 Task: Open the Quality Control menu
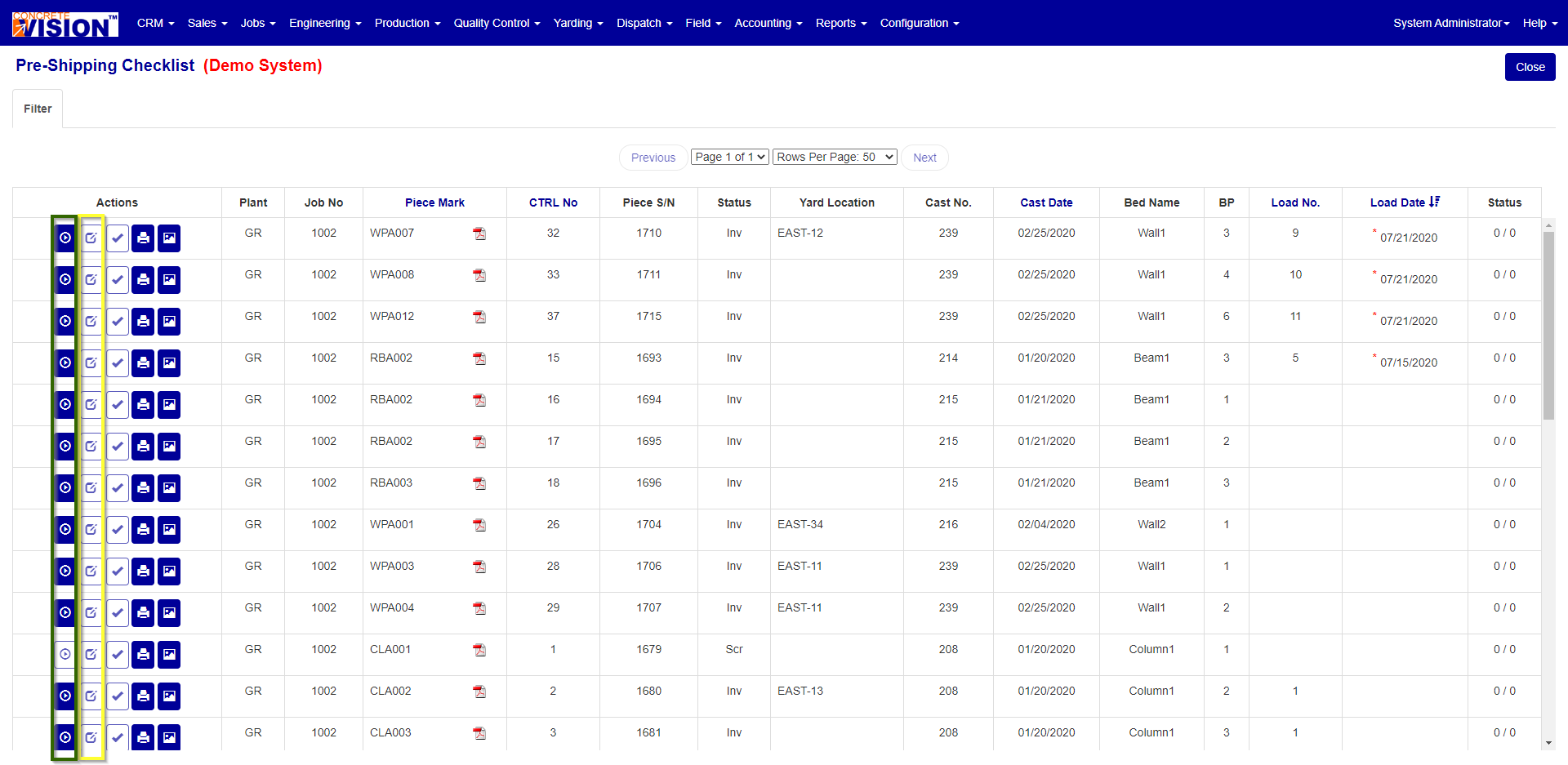[x=497, y=23]
